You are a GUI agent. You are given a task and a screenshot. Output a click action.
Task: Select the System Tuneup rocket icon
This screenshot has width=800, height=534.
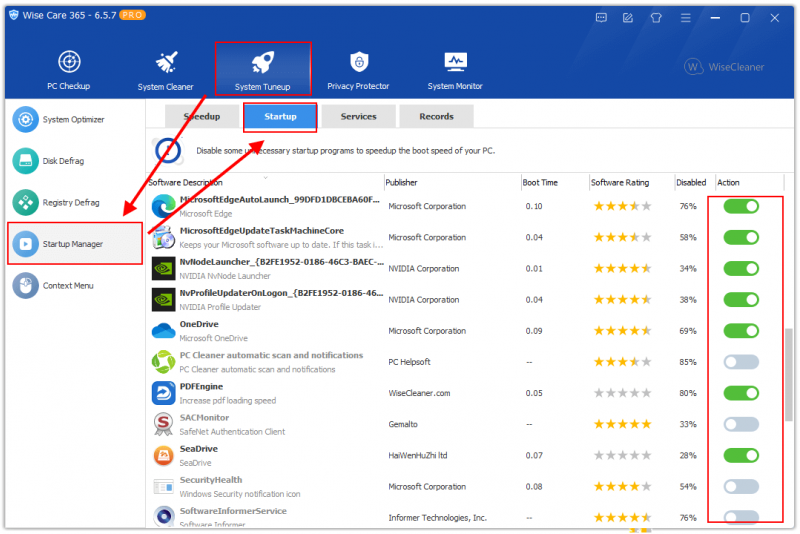click(263, 62)
